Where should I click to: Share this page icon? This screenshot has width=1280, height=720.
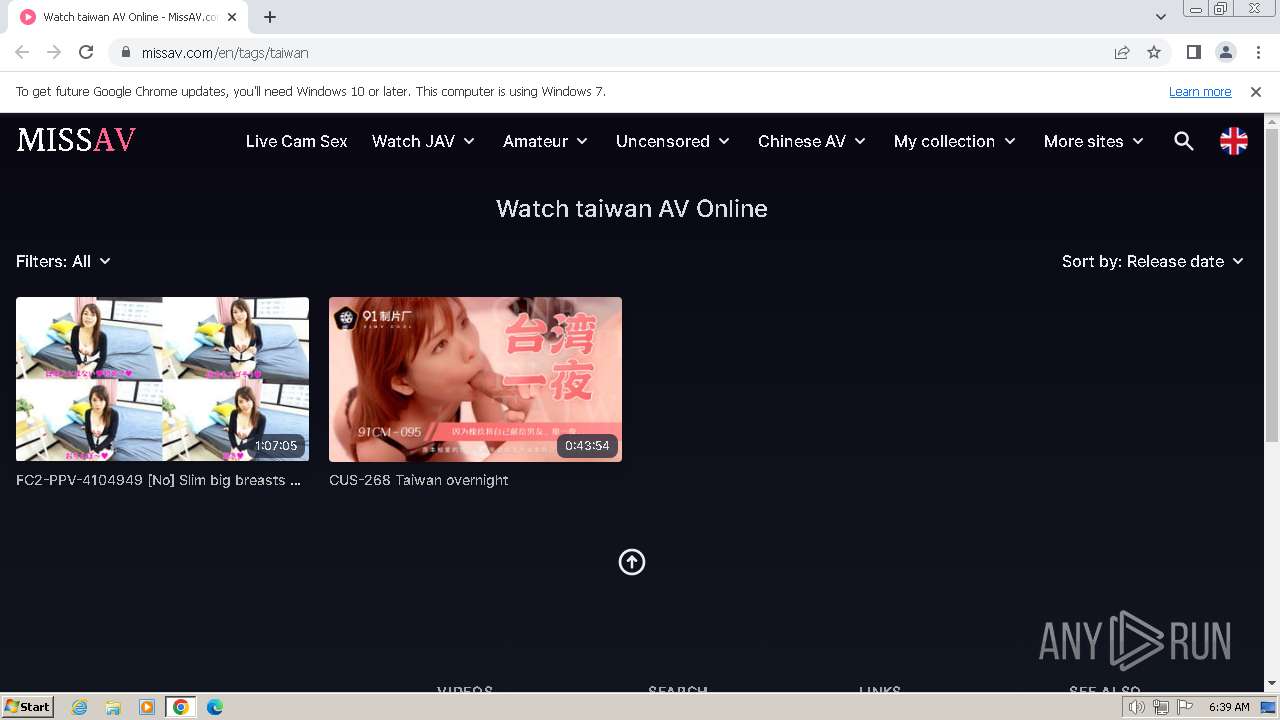pyautogui.click(x=1122, y=52)
